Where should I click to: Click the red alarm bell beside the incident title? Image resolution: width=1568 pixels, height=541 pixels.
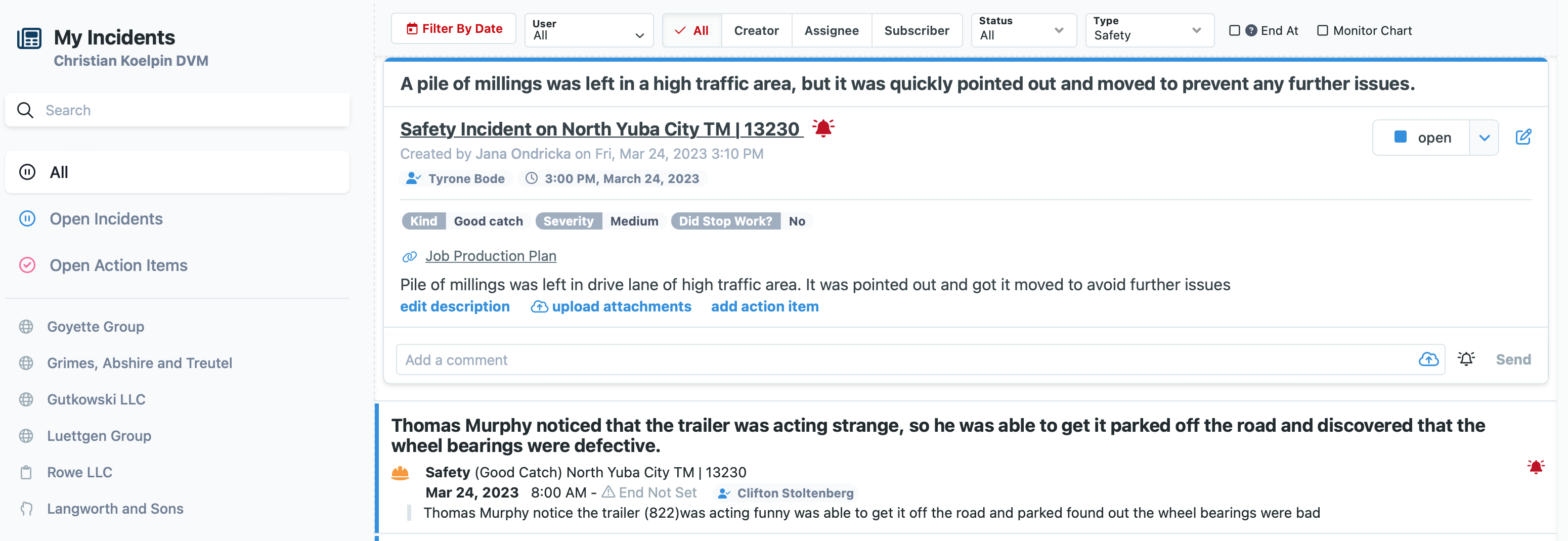point(823,128)
